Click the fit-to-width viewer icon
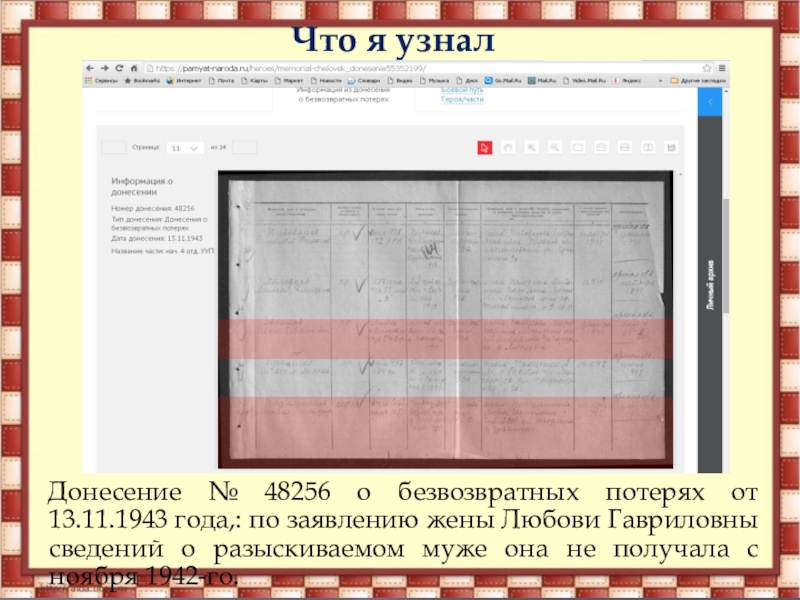The height and width of the screenshot is (600, 800). [624, 148]
